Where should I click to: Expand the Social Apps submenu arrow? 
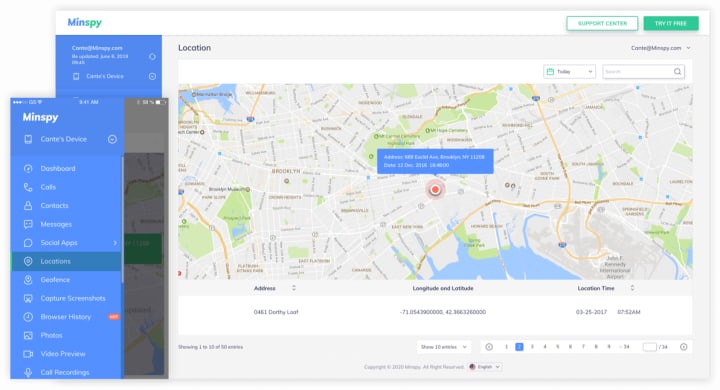tap(115, 243)
